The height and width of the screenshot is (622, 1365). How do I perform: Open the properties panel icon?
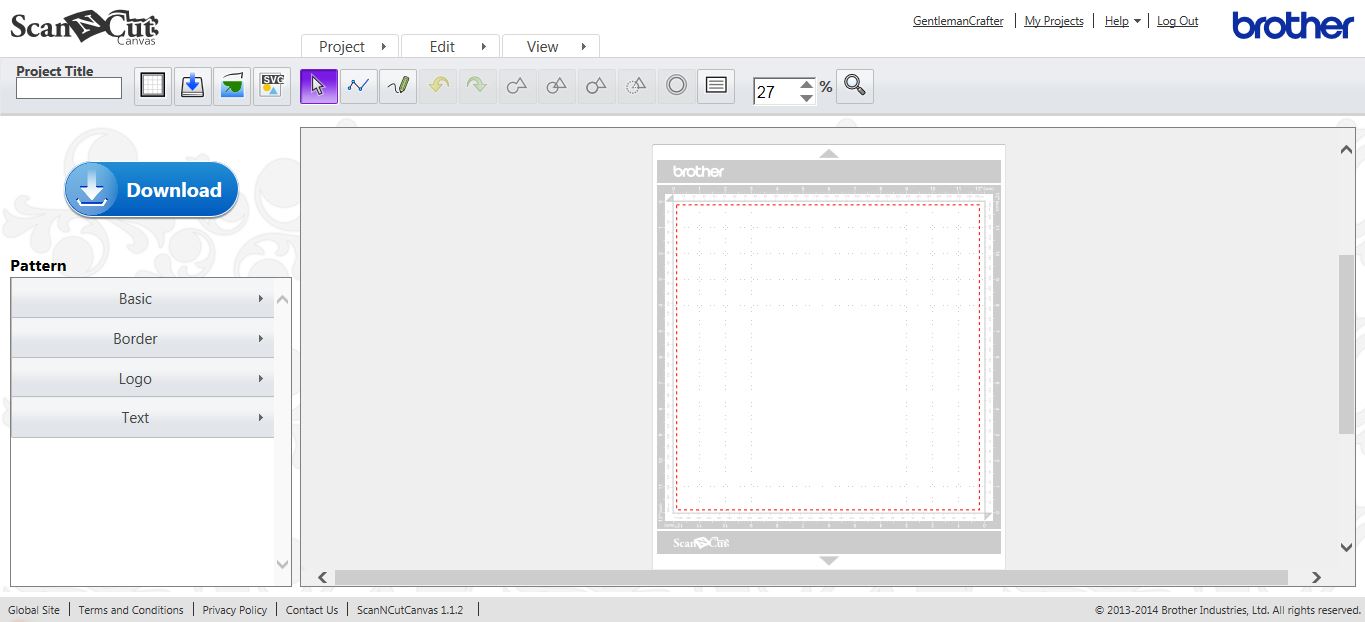(716, 86)
